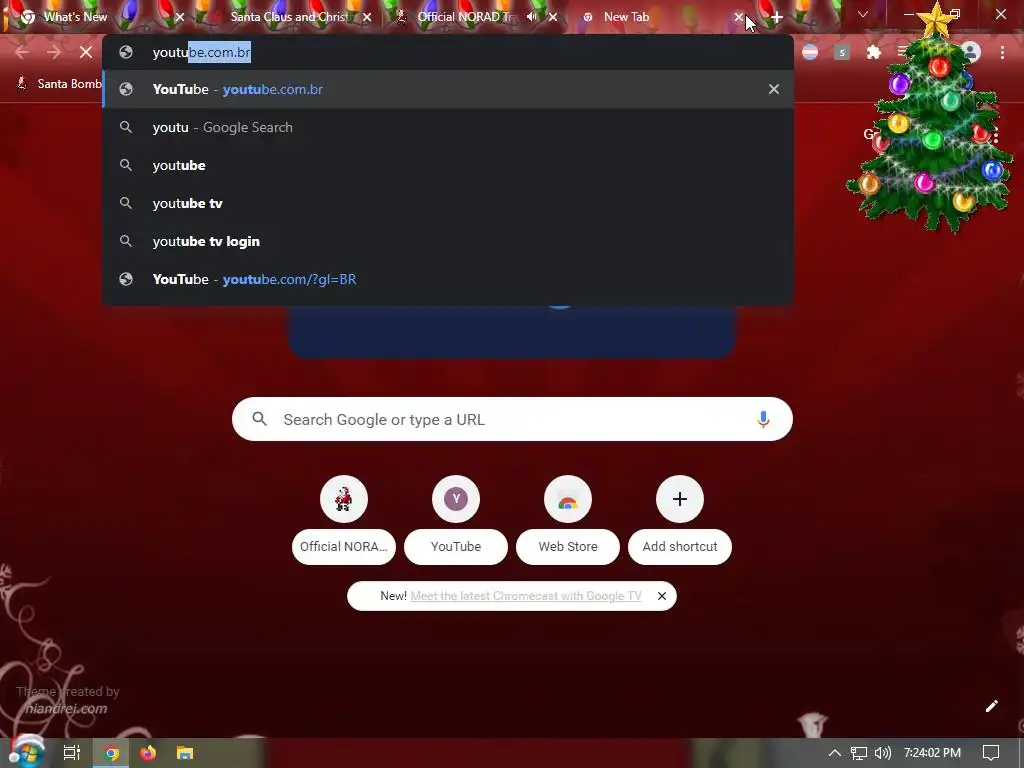Go back using the toolbar arrow

pyautogui.click(x=22, y=52)
